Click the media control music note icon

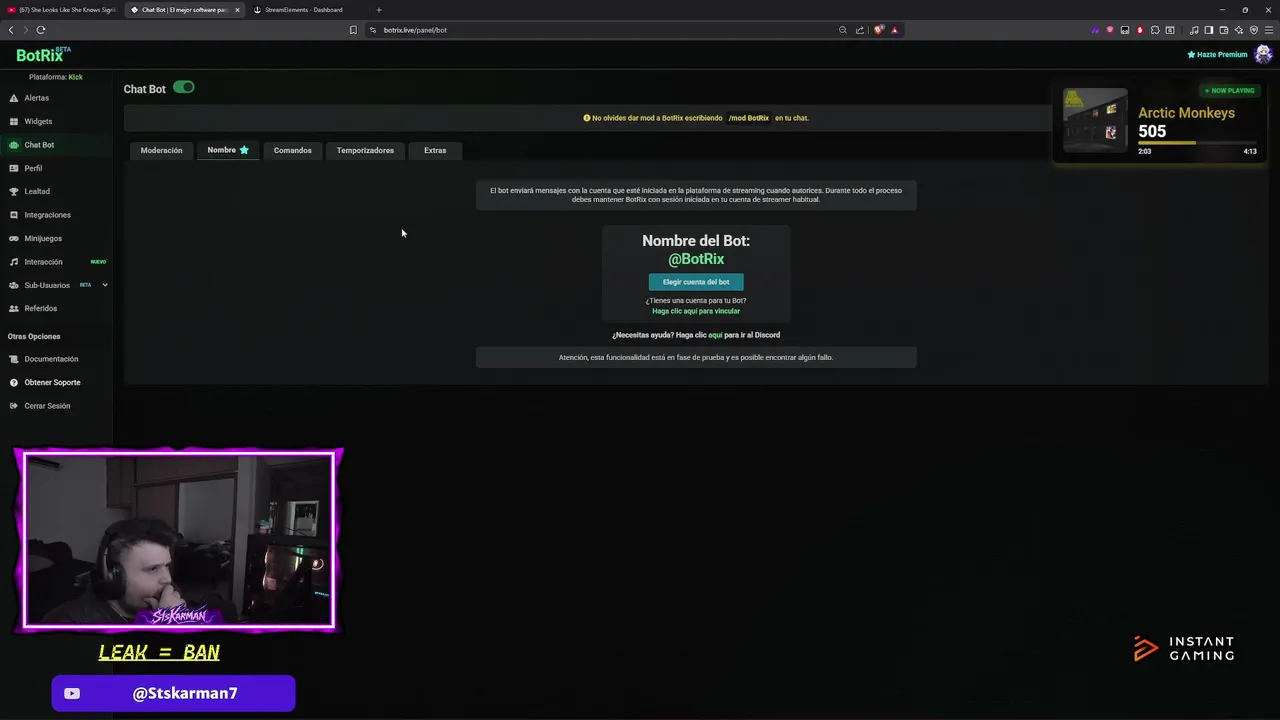tap(1194, 30)
